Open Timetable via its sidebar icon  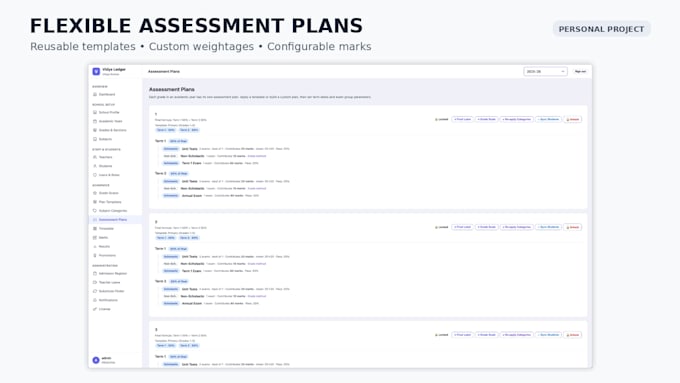click(x=95, y=229)
